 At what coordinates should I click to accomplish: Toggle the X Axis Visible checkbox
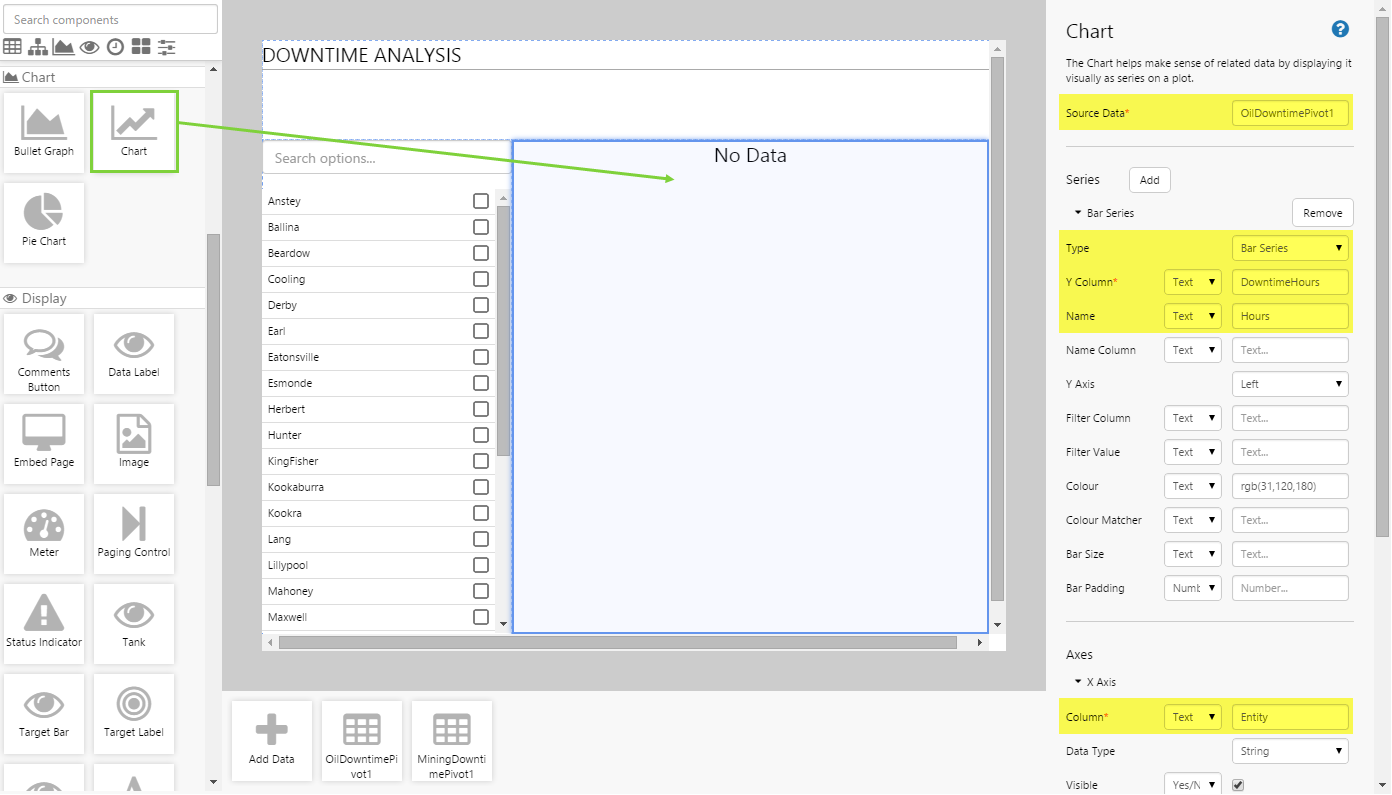pos(1238,785)
